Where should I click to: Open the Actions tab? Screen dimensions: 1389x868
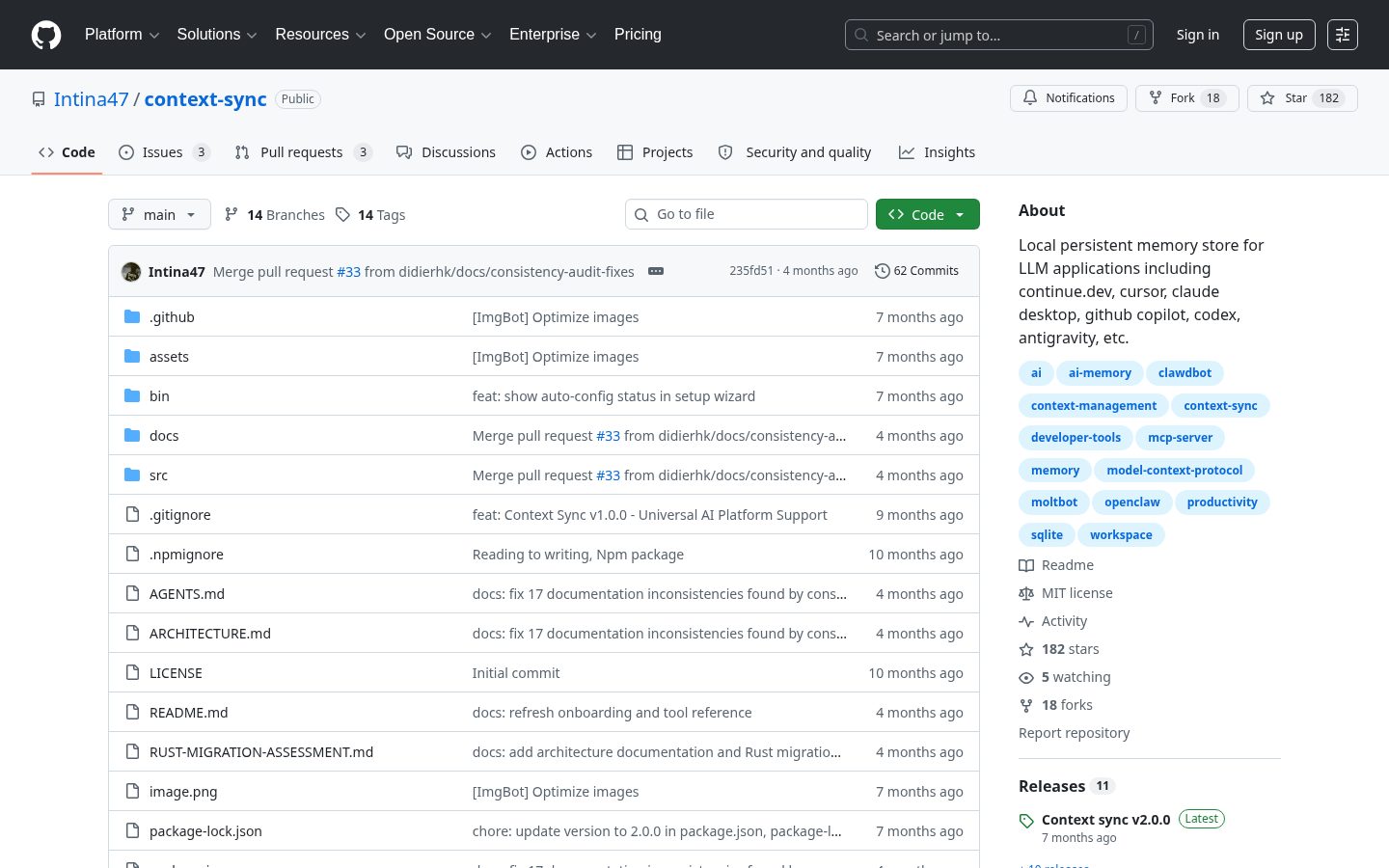pos(557,152)
